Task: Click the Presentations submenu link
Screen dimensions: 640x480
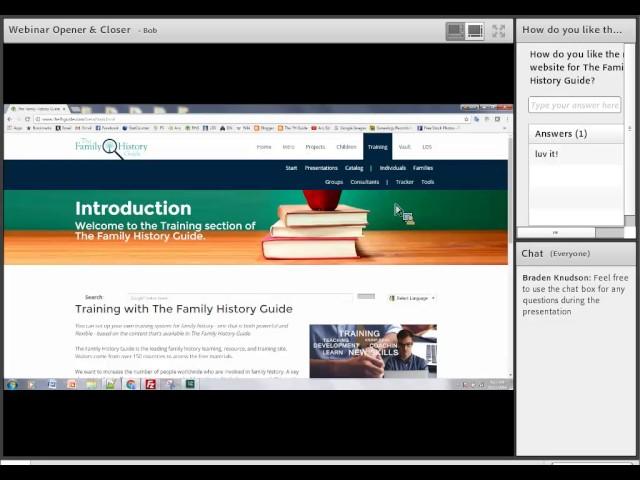Action: (x=321, y=168)
